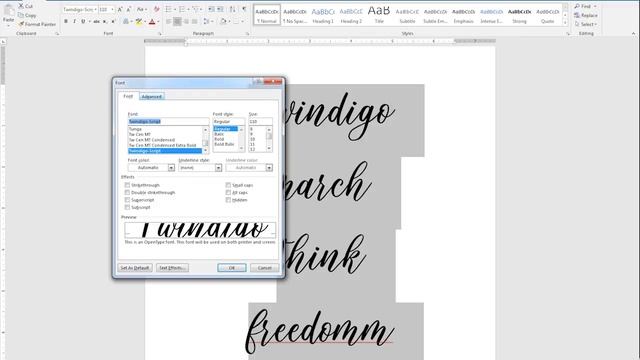Open the Find dropdown in Editing group
640x360 pixels.
(595, 6)
